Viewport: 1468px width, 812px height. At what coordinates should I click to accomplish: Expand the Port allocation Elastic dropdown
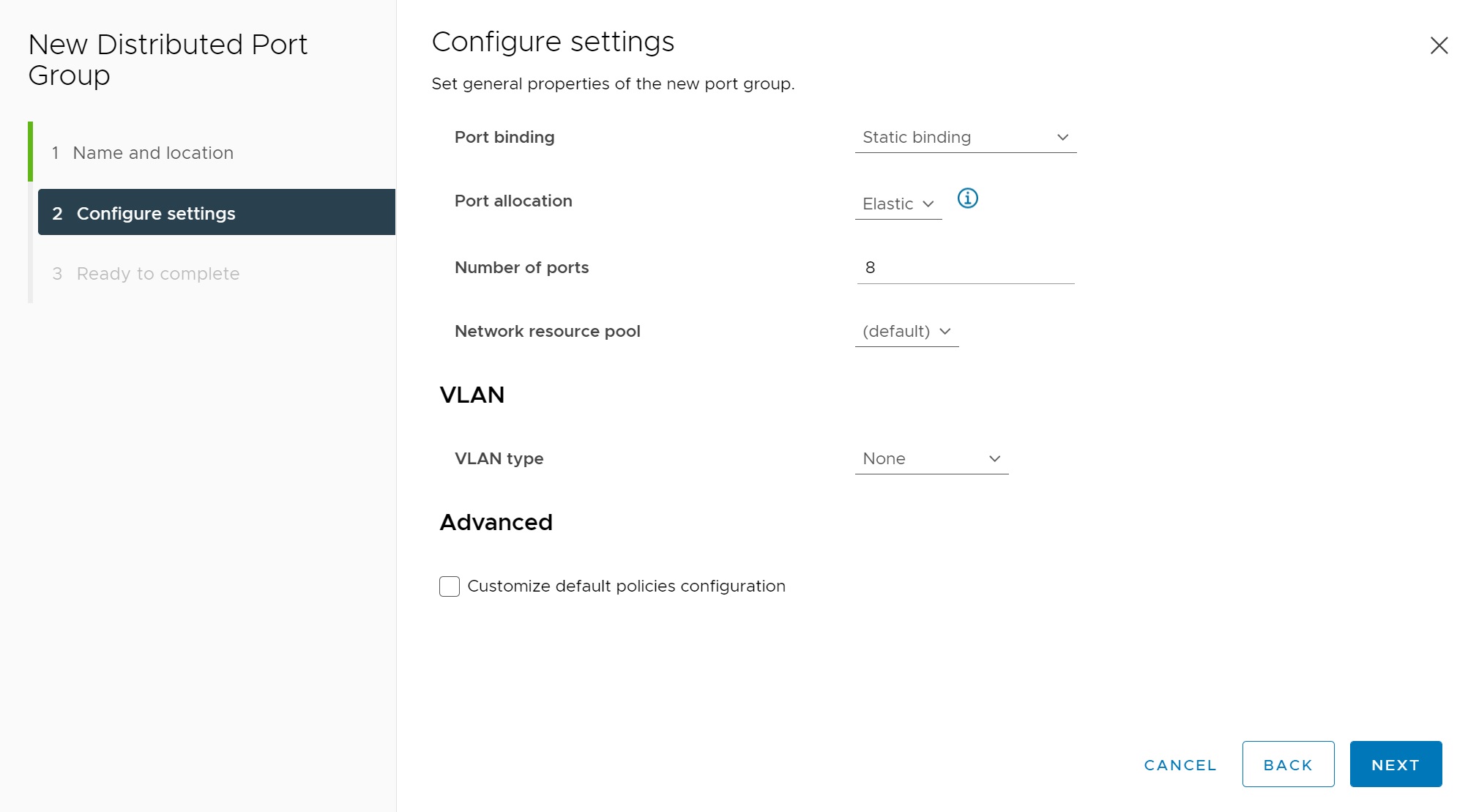tap(898, 204)
